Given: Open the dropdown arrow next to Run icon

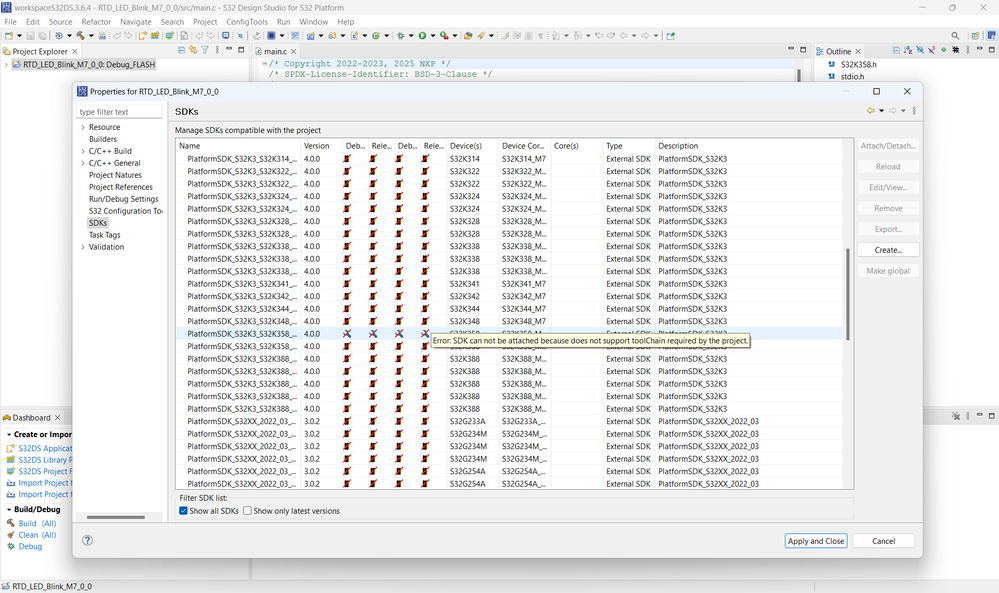Looking at the screenshot, I should [x=433, y=36].
